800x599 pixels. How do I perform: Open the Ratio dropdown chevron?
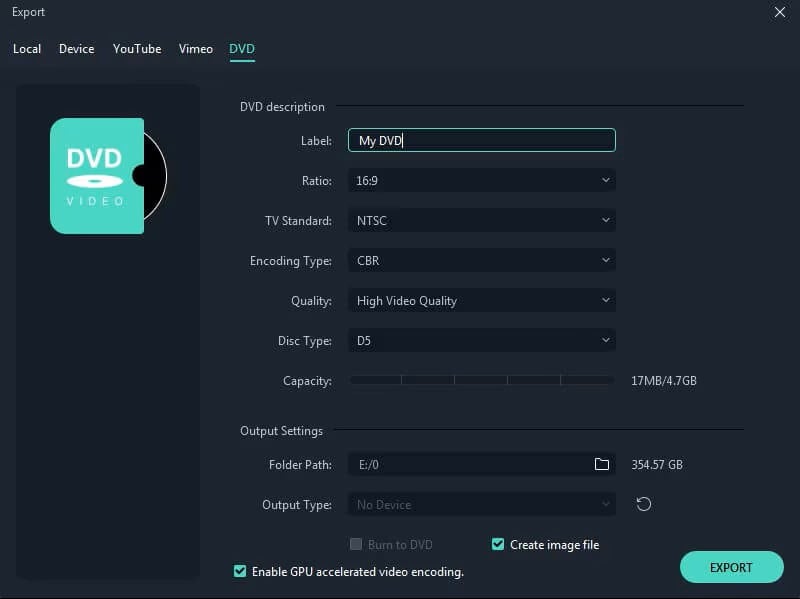(605, 180)
